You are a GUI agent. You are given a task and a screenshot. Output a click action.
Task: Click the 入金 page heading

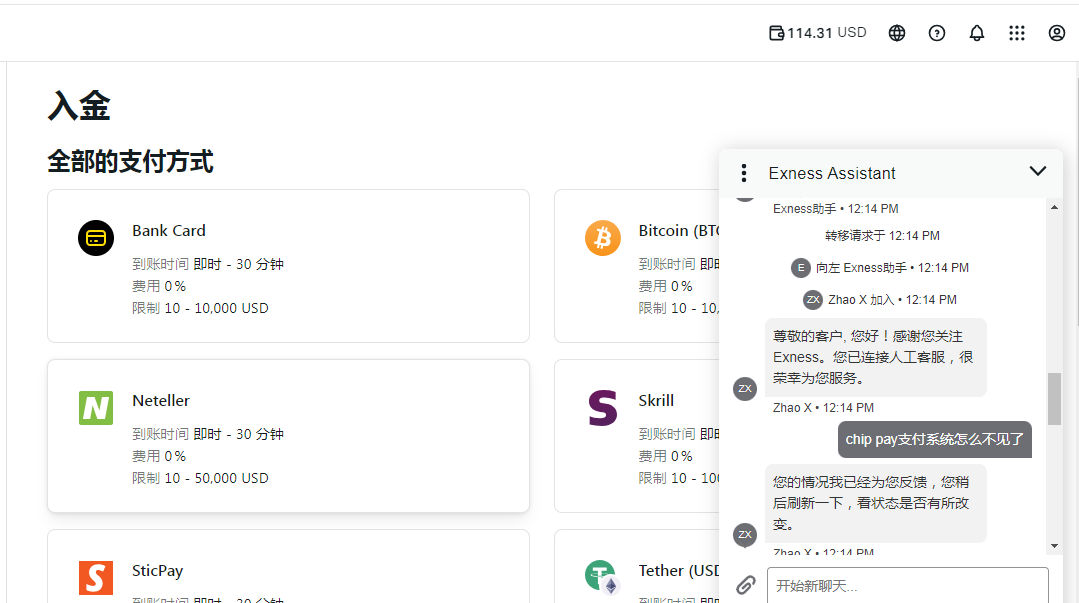[79, 107]
